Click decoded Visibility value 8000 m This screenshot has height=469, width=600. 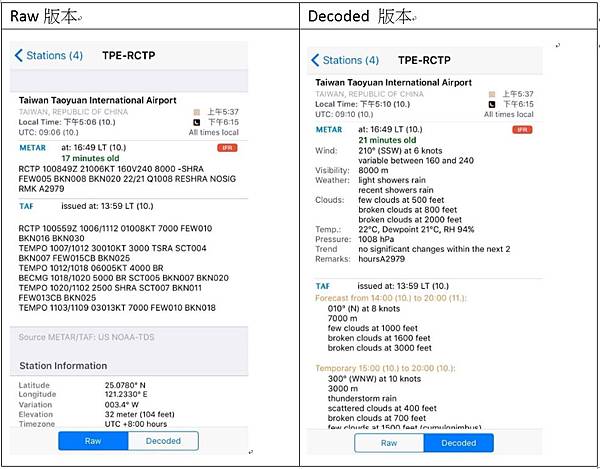point(373,171)
